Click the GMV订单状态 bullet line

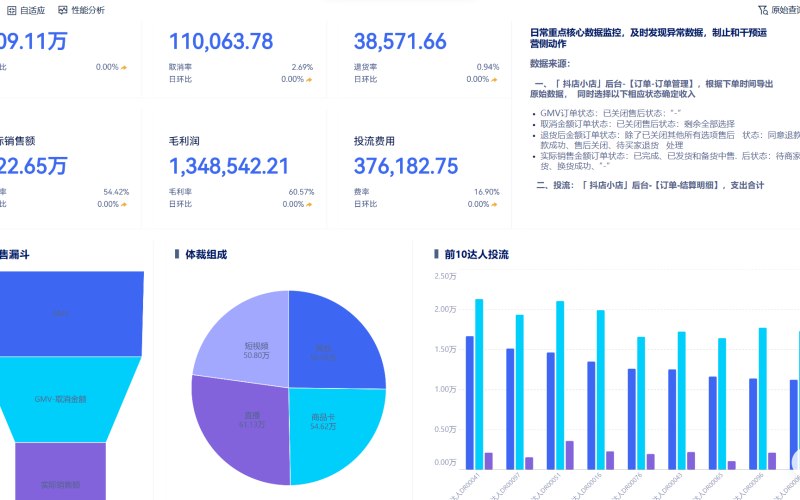[x=611, y=113]
